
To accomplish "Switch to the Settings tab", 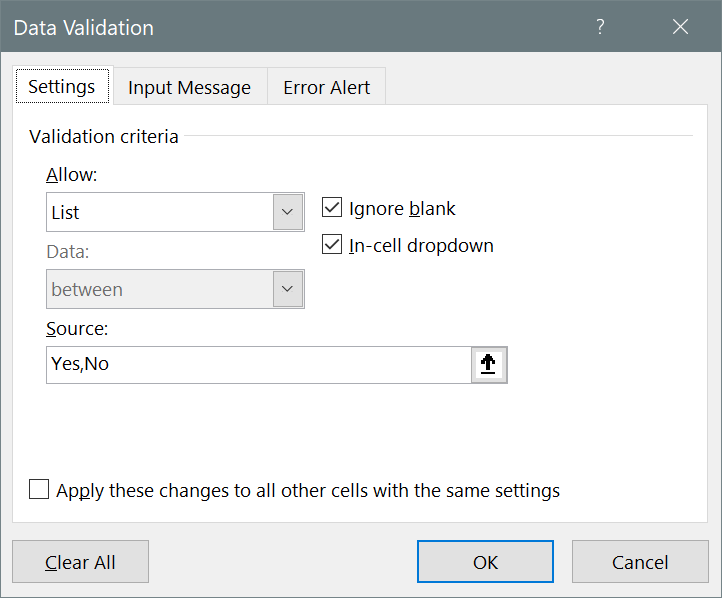I will pos(61,86).
